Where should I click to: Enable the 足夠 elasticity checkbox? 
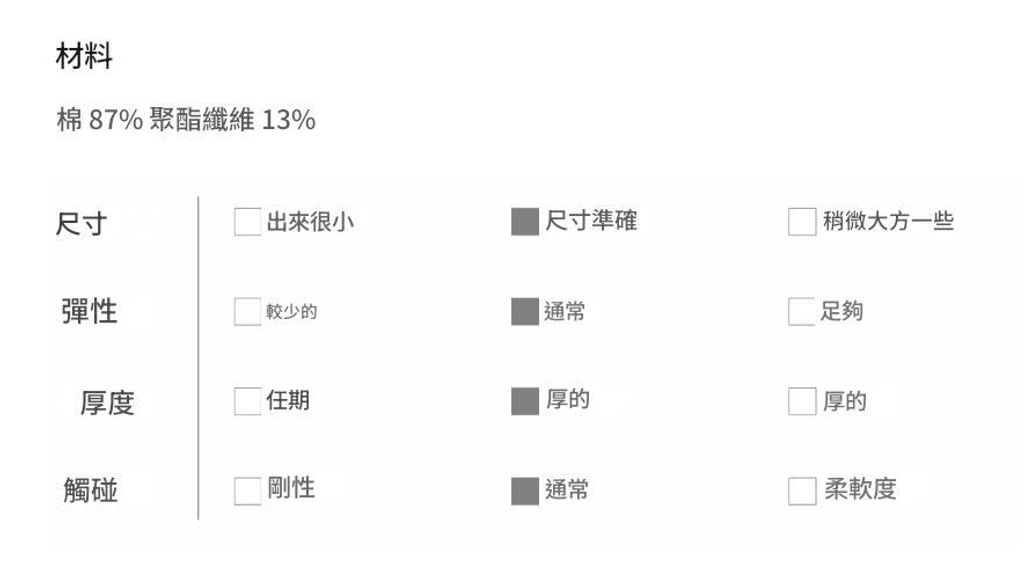pos(802,312)
